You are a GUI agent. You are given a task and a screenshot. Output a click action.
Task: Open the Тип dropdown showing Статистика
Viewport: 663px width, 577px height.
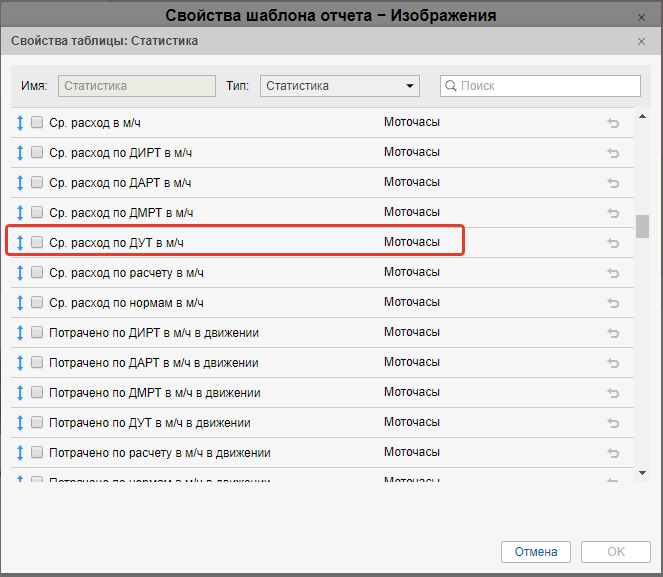point(339,86)
